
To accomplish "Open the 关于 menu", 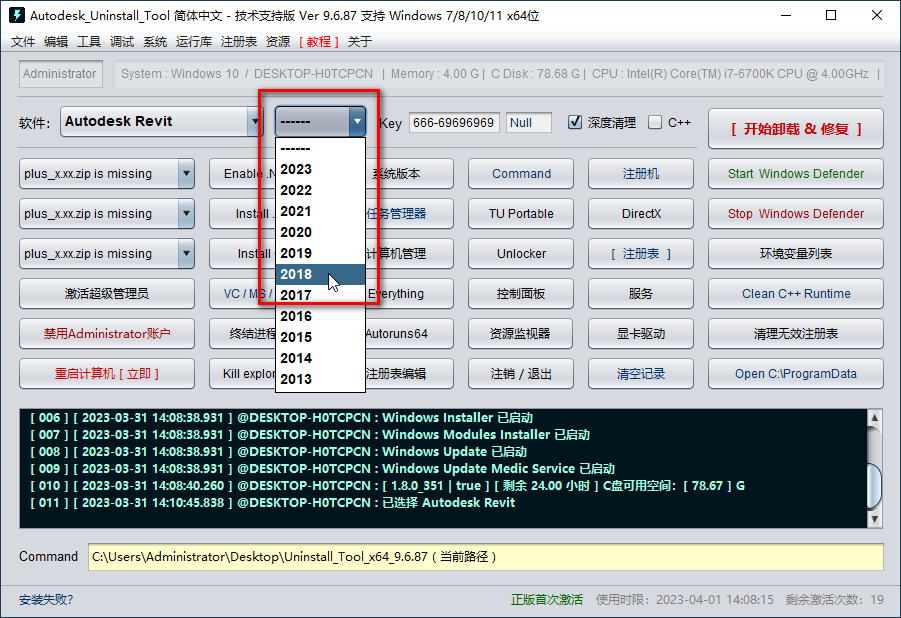I will coord(360,41).
